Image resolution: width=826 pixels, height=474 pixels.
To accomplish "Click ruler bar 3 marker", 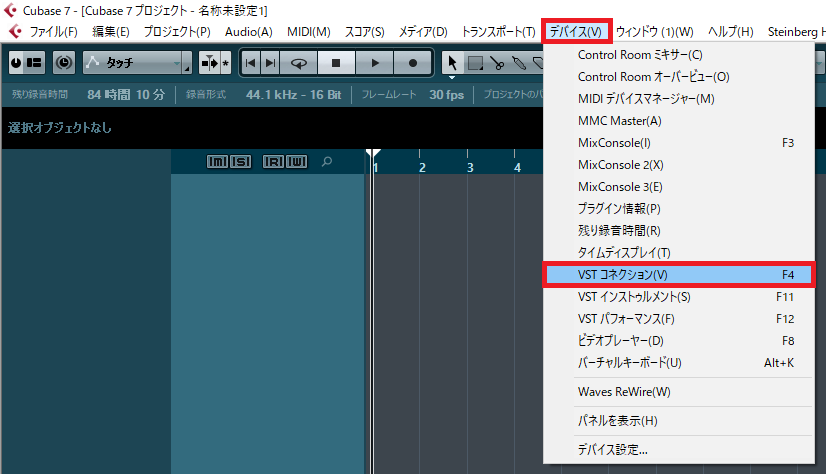I will (470, 167).
